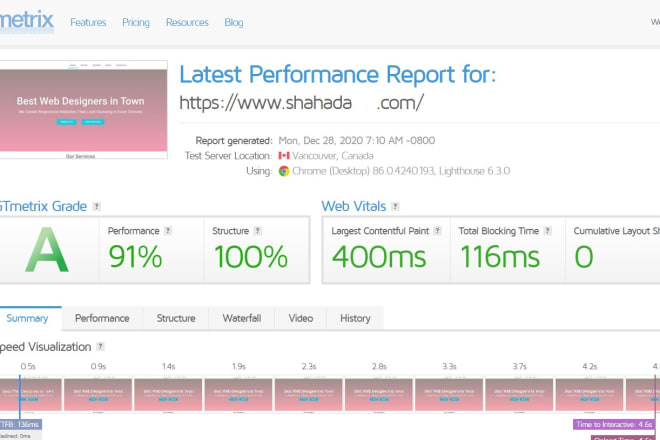The image size is (660, 440).
Task: Open help icon next to Structure score
Action: pos(258,231)
